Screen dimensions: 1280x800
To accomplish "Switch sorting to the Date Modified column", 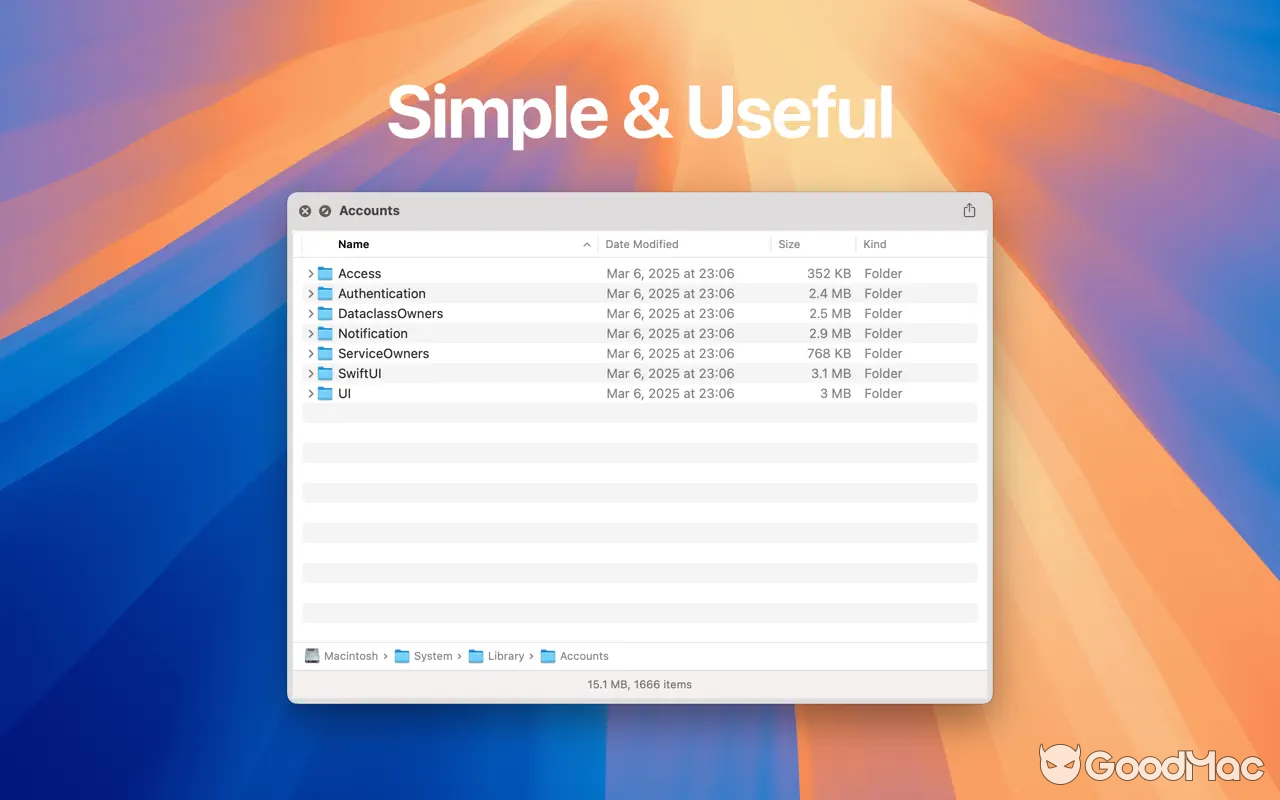I will point(641,244).
